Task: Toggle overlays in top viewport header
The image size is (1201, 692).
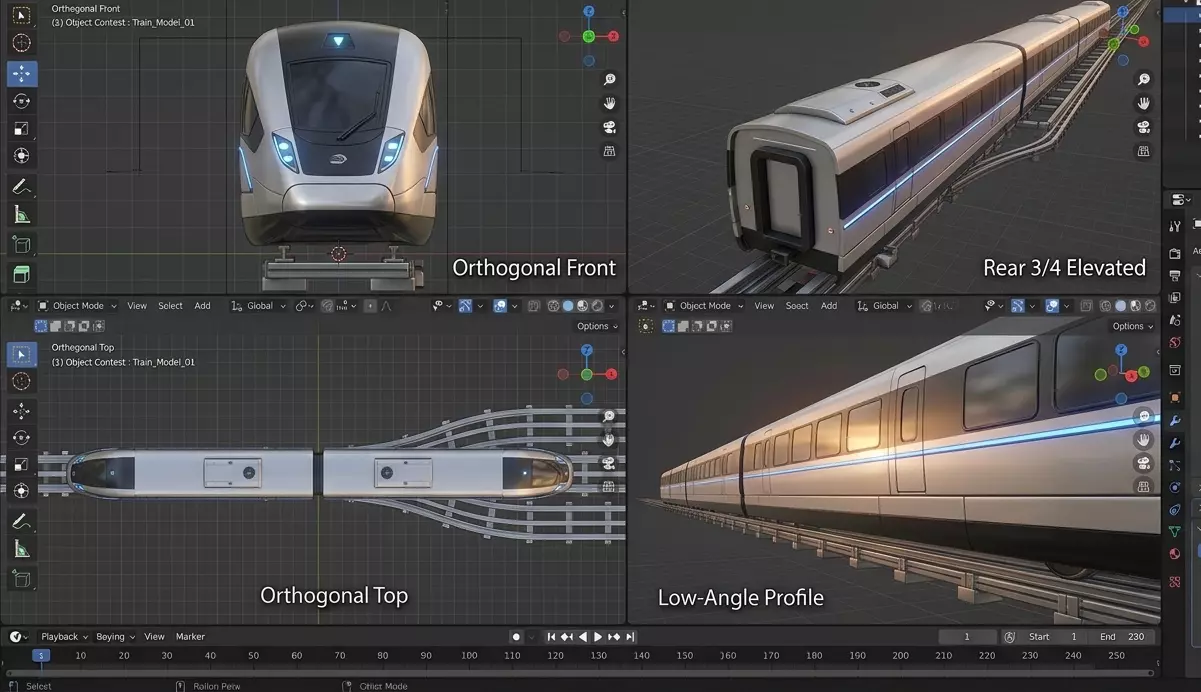Action: click(500, 306)
